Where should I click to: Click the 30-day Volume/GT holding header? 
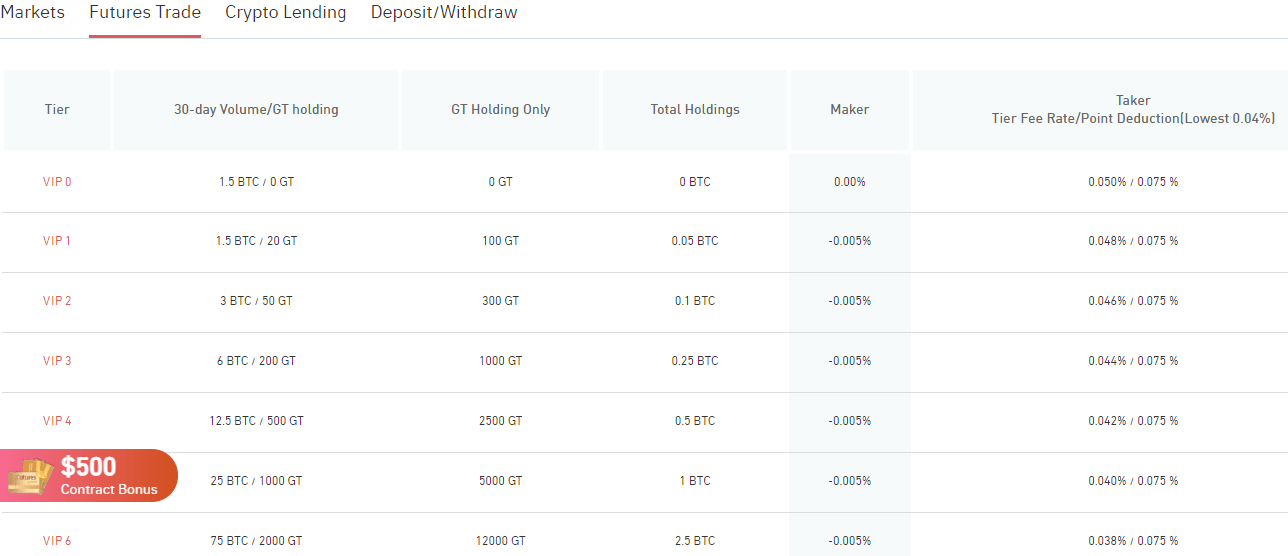click(256, 110)
